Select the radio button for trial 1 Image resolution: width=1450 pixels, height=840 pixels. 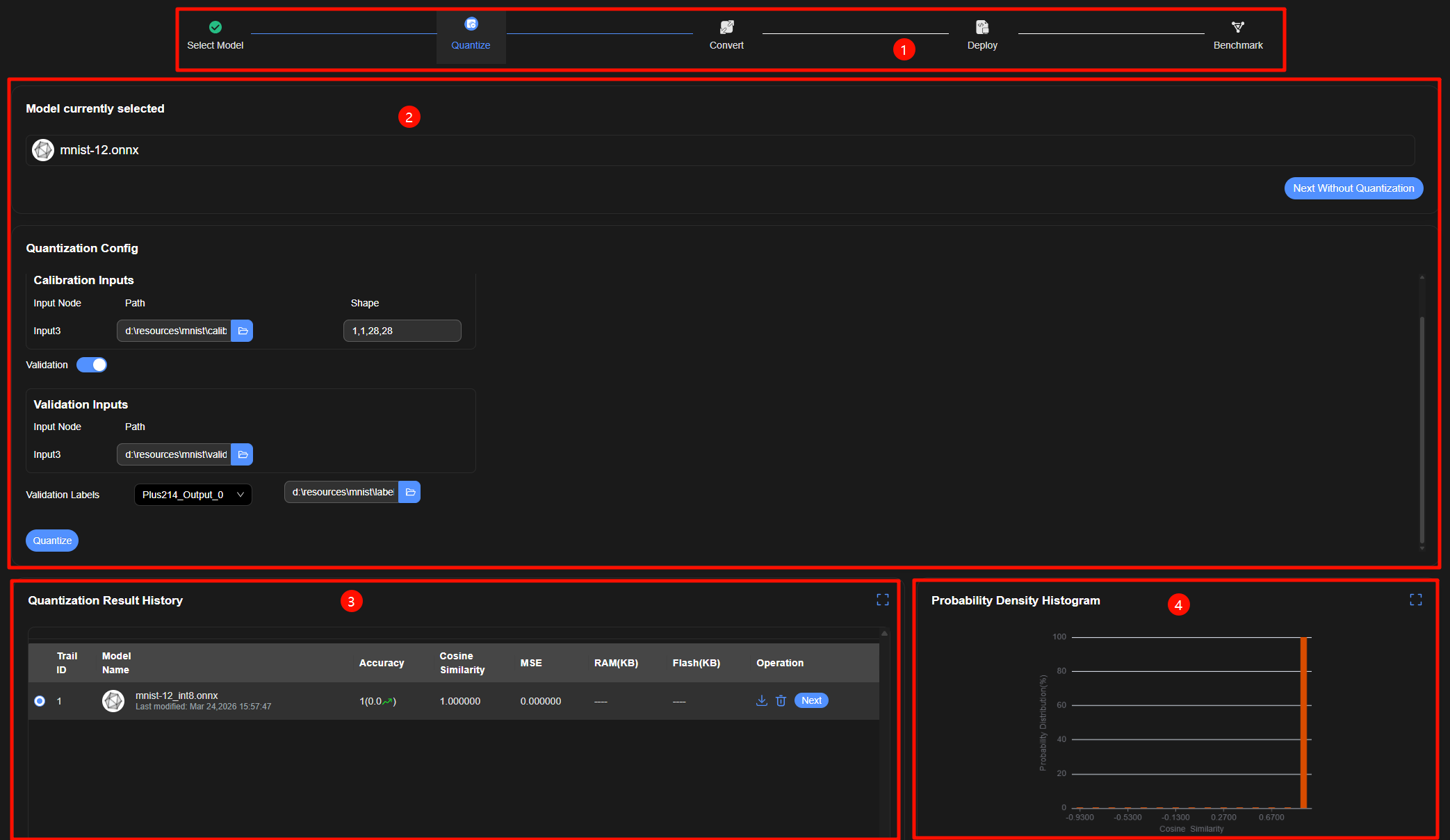click(x=40, y=701)
